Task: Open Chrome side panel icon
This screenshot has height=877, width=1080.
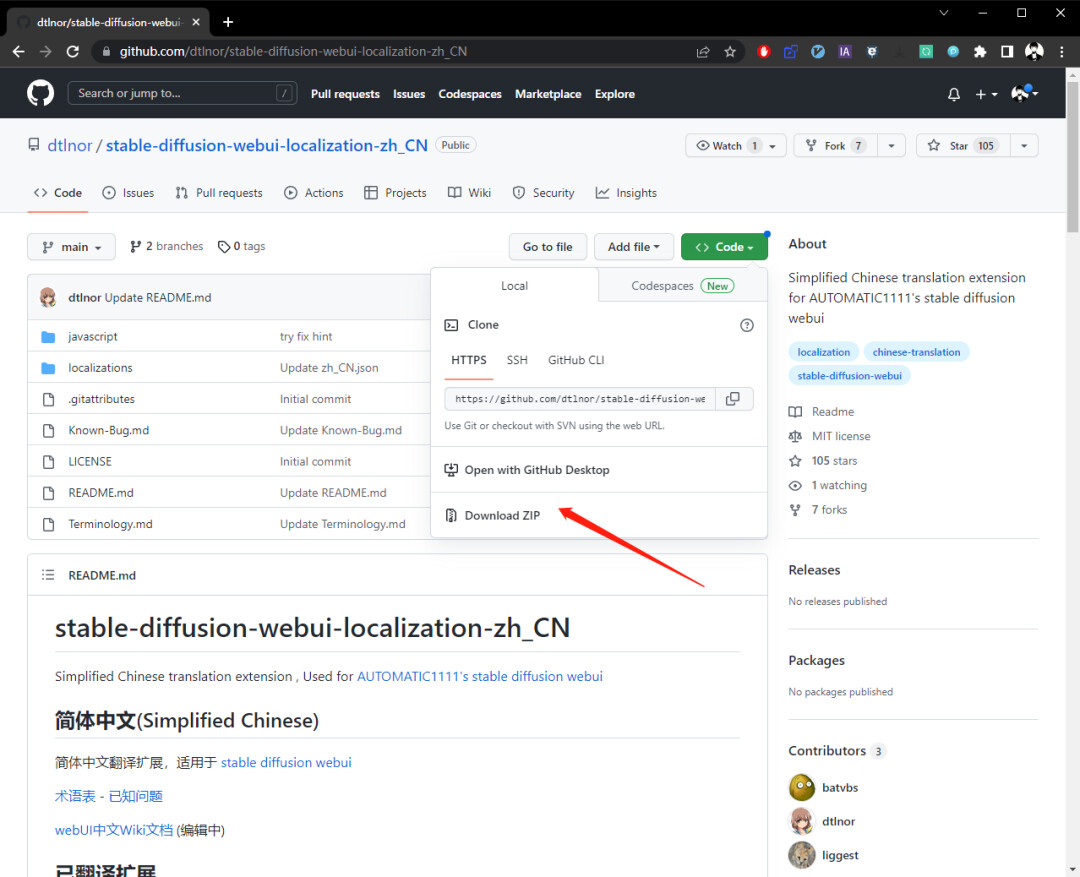Action: (1006, 52)
